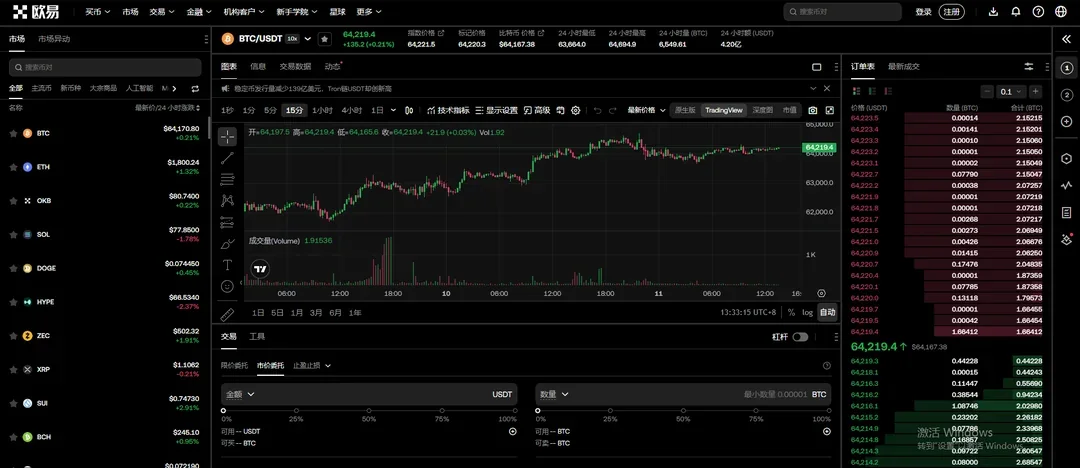Open language globe icon
1080x468 pixels.
(x=1061, y=12)
